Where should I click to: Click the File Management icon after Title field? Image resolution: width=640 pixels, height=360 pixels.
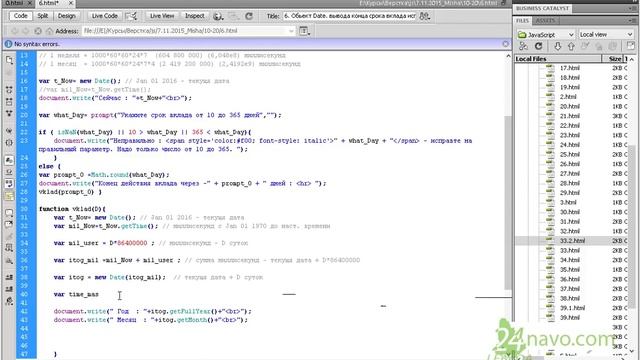(x=425, y=16)
